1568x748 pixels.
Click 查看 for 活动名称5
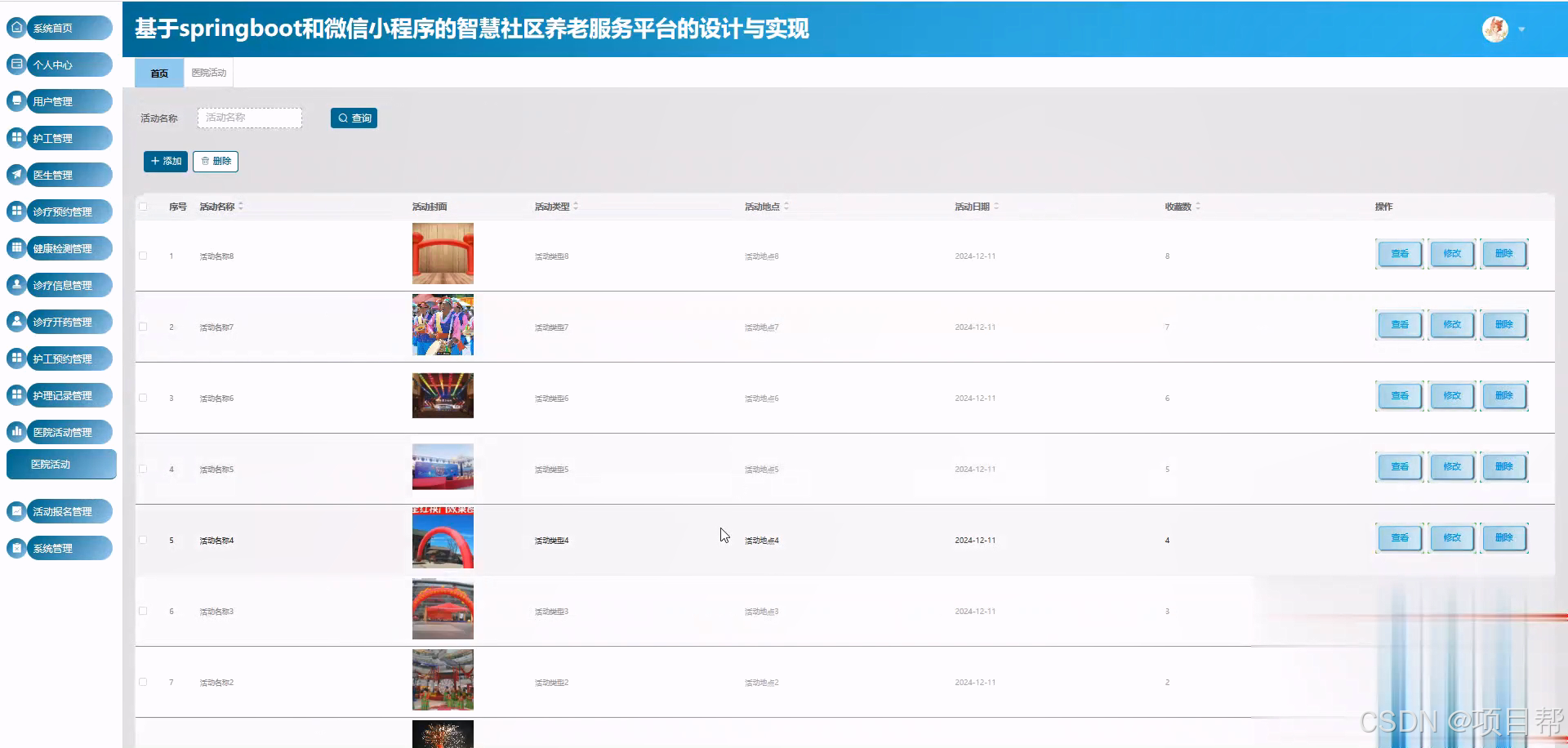[1400, 467]
